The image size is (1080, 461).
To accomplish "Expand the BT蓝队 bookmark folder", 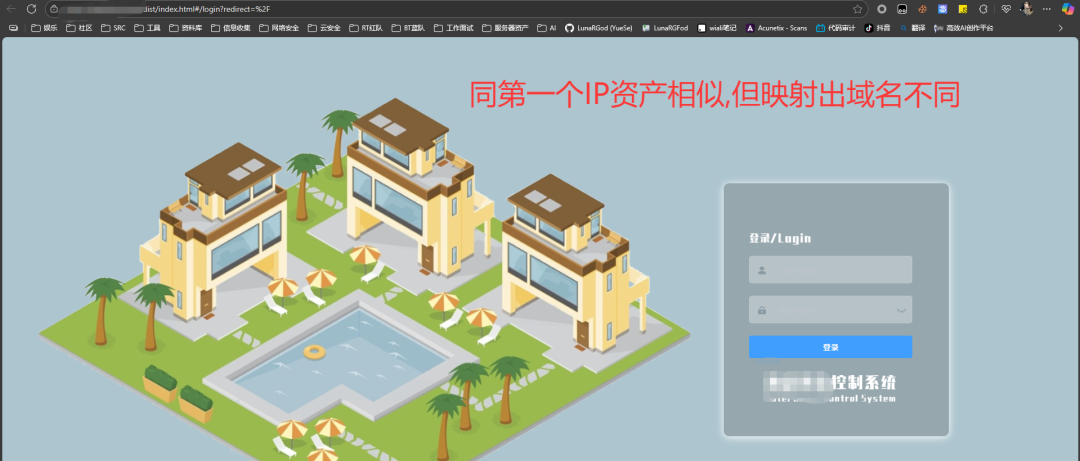I will pyautogui.click(x=408, y=28).
